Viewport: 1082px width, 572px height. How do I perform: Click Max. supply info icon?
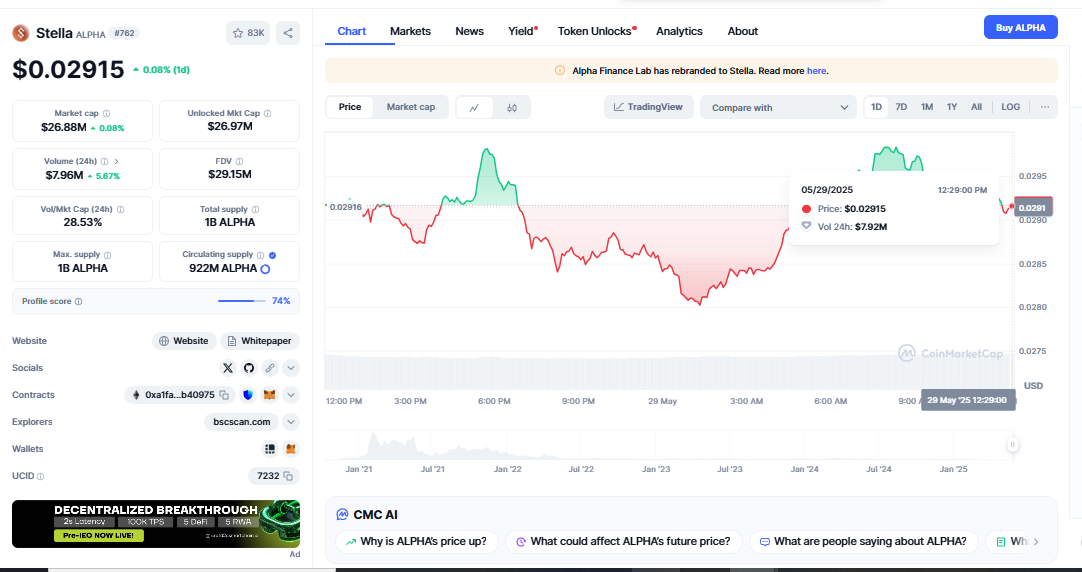coord(107,255)
